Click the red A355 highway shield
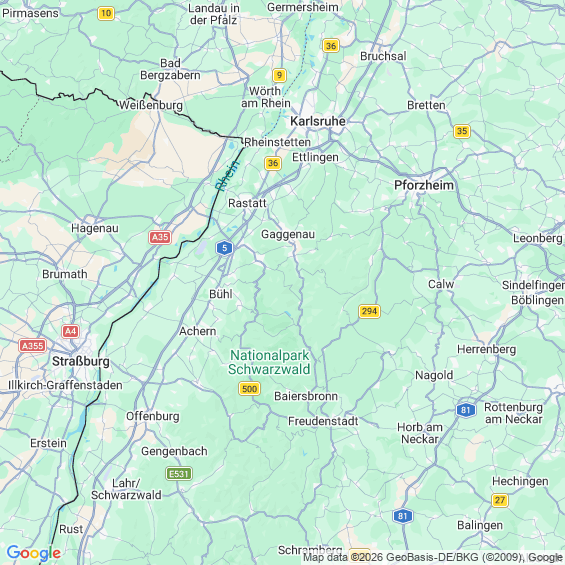Screen dimensions: 565x565 [32, 346]
